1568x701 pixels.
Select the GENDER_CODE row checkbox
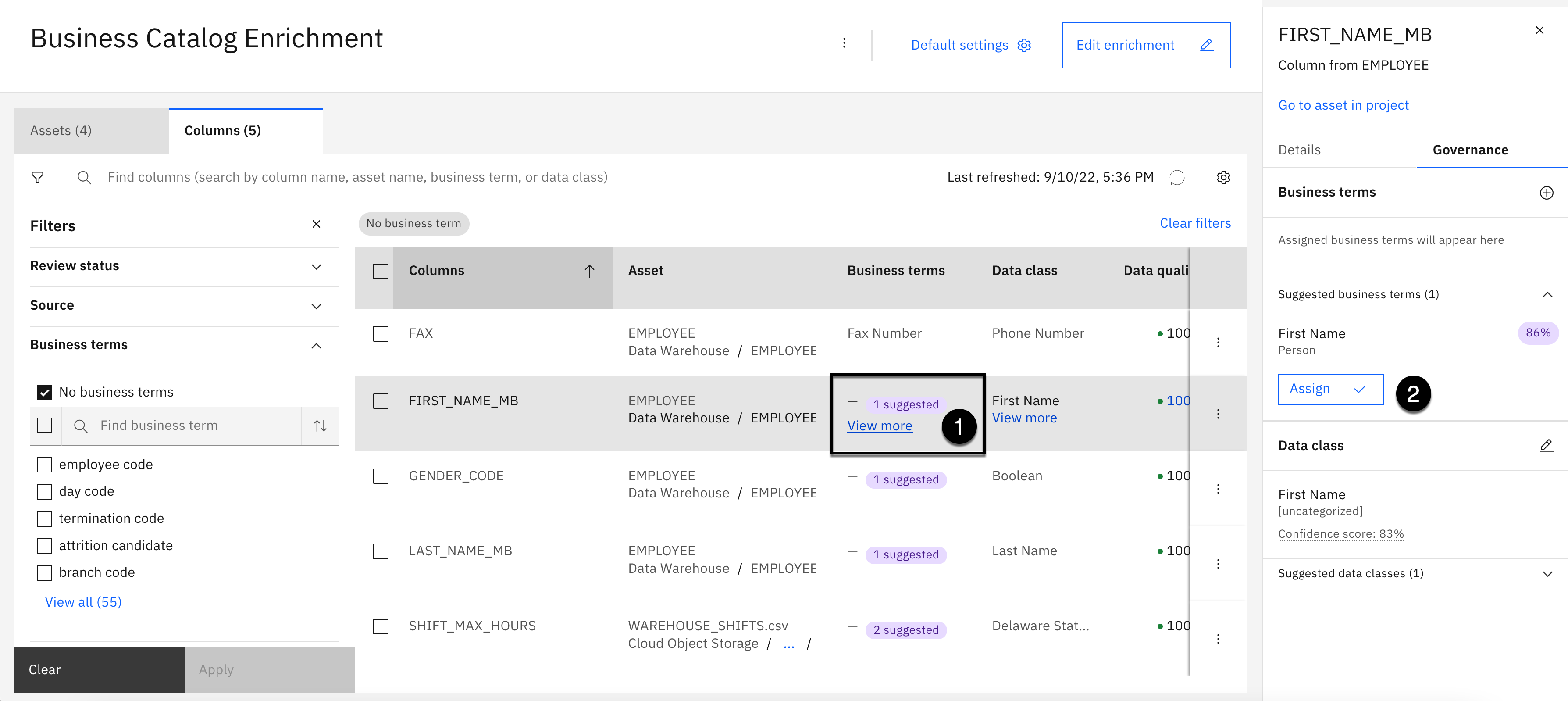pos(381,476)
